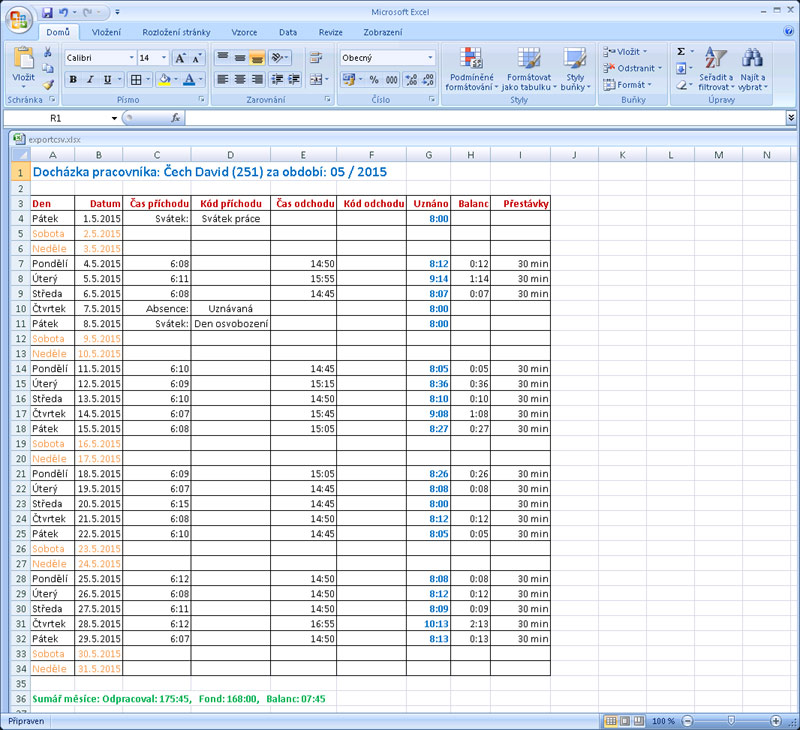This screenshot has width=800, height=730.
Task: Open the Calibri font name dropdown
Action: click(130, 58)
